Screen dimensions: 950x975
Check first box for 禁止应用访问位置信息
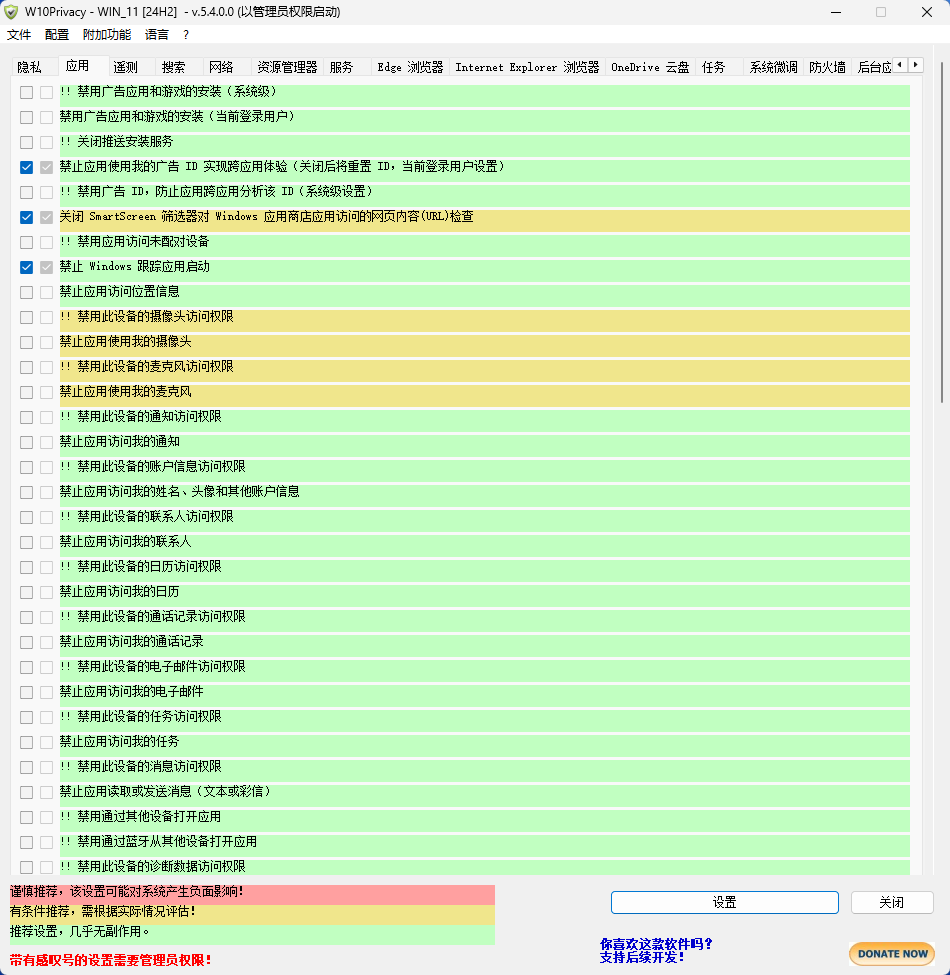[x=26, y=292]
